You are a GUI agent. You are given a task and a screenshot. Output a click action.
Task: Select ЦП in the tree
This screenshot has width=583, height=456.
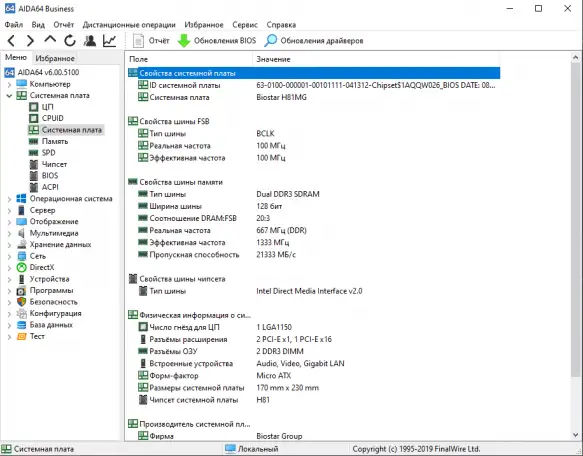(48, 107)
